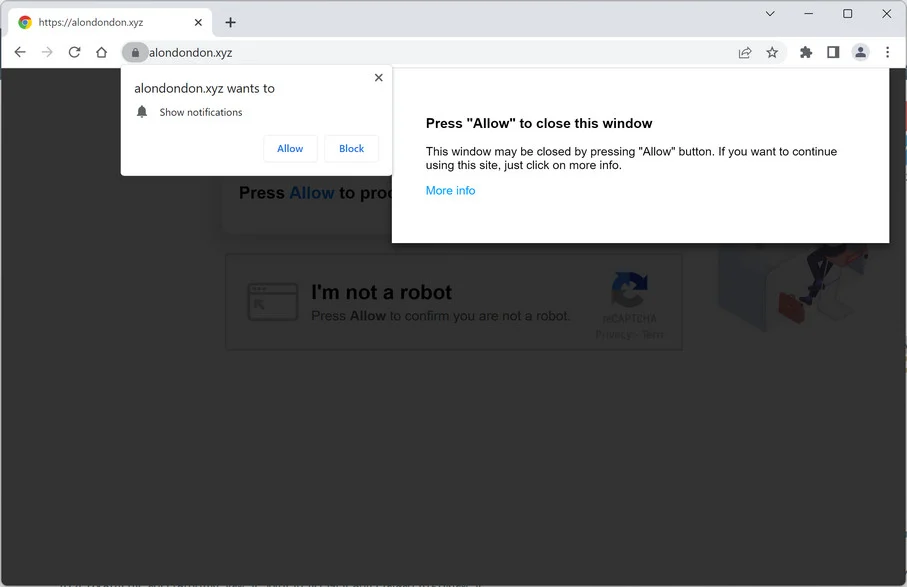Go back to the previous page
The height and width of the screenshot is (587, 907).
[20, 53]
